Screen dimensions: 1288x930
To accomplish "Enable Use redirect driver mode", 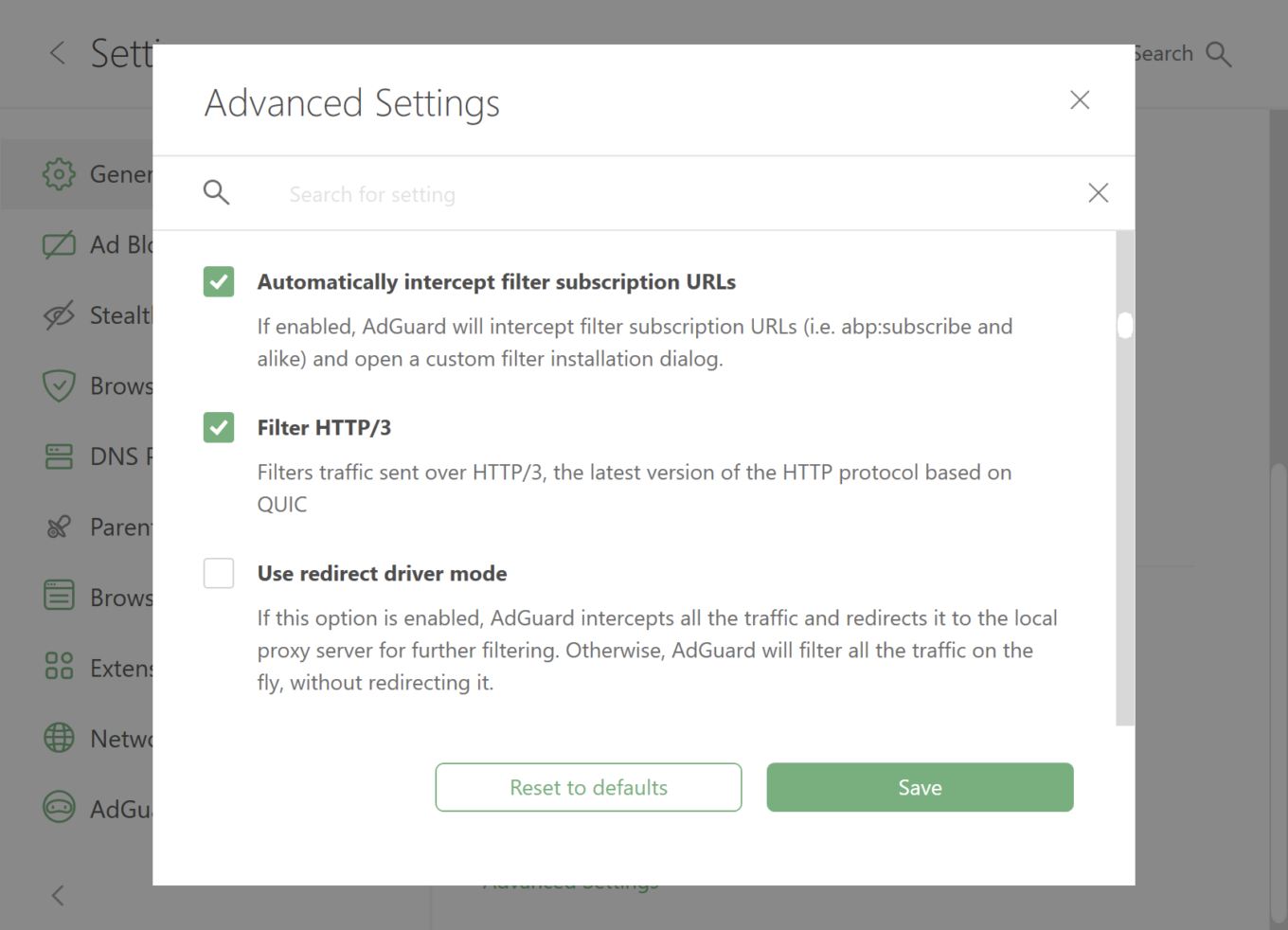I will [x=218, y=573].
